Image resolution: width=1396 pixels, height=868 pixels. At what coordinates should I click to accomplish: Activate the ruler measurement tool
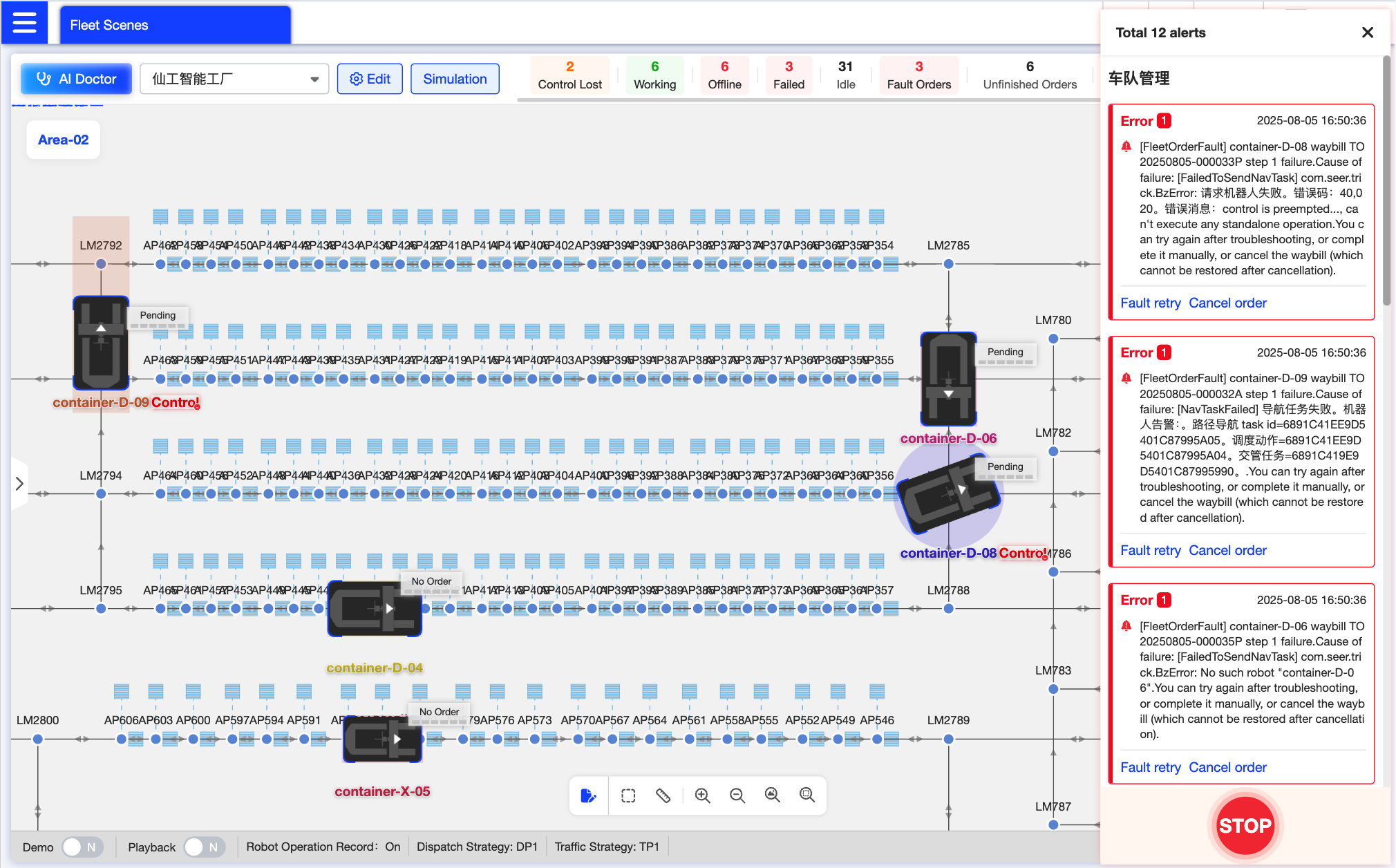[663, 795]
